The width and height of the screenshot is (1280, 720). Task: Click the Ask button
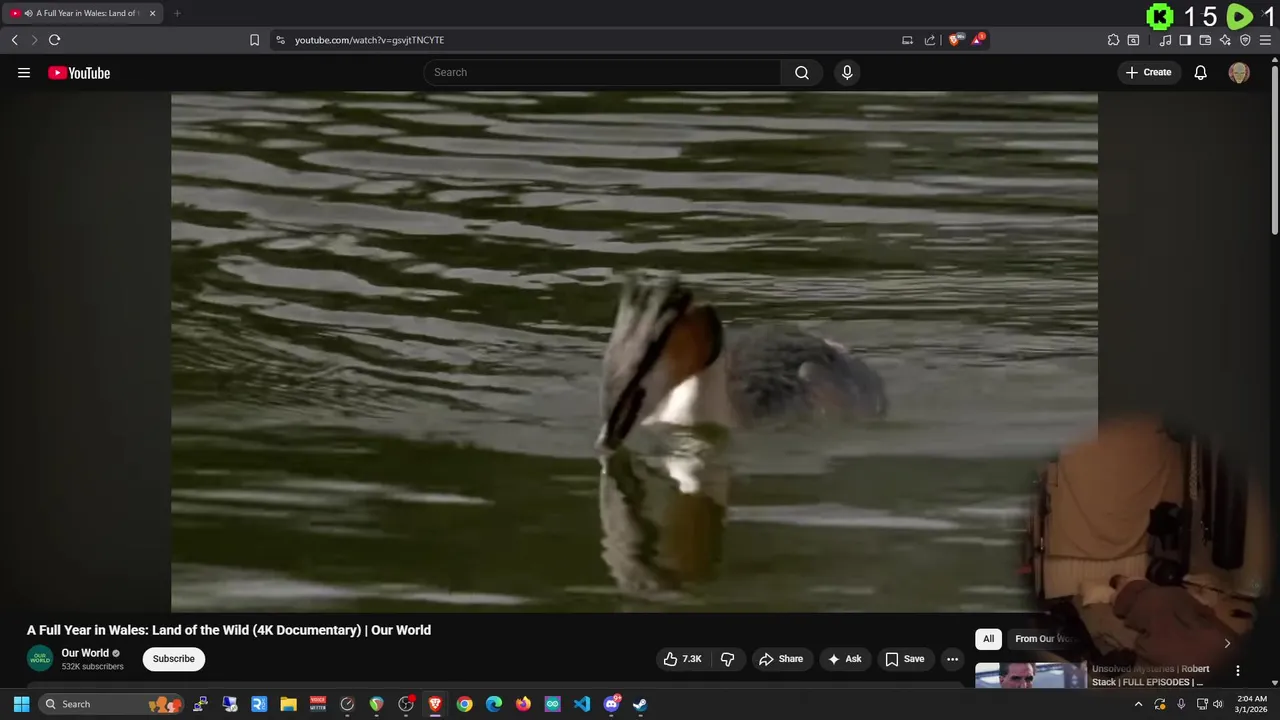[x=844, y=659]
